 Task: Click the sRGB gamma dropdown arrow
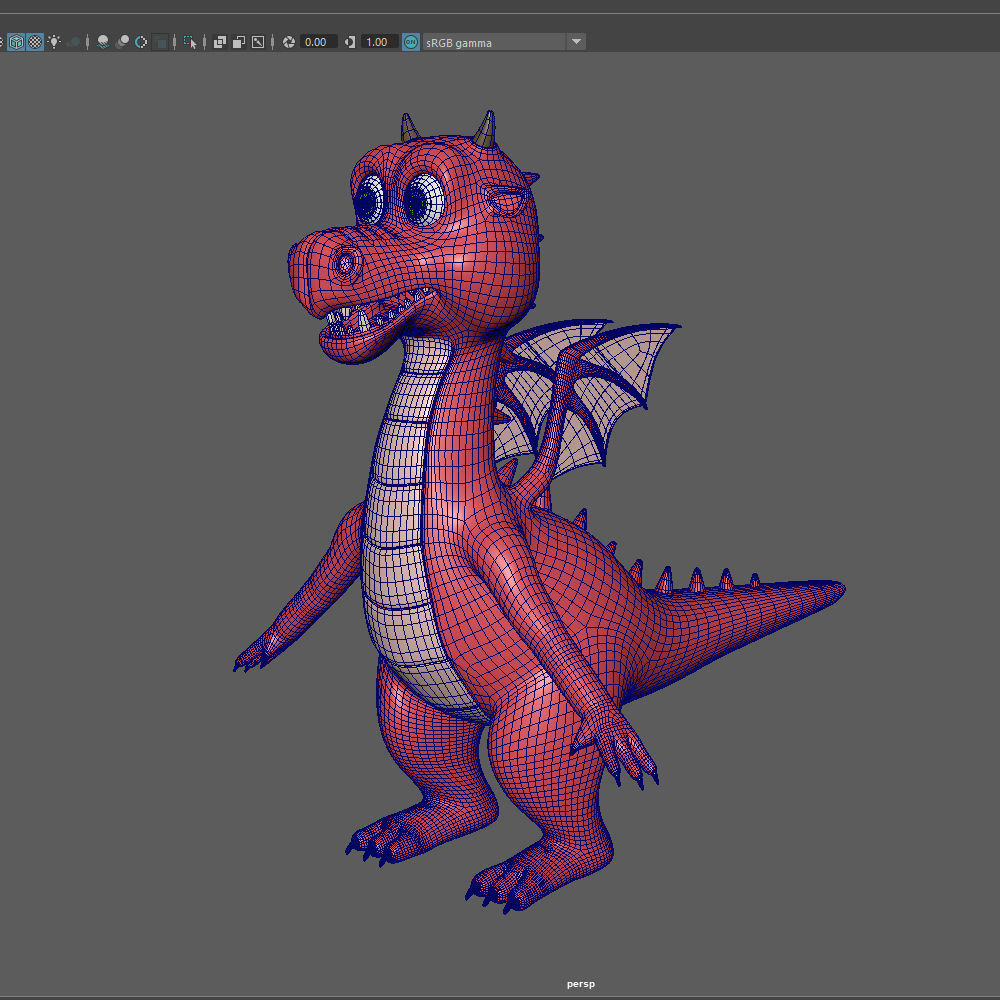577,42
